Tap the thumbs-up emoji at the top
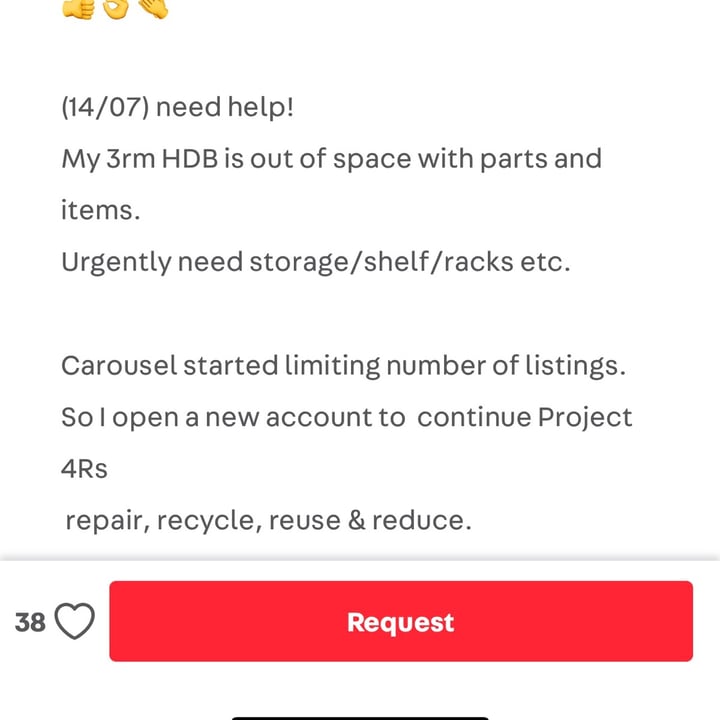 pyautogui.click(x=78, y=9)
